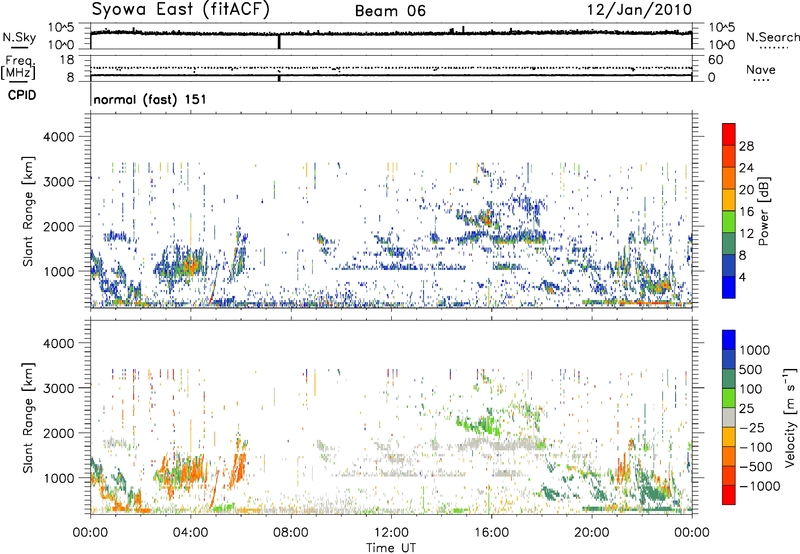Select the orange-red 24–28 dB Power color segment
800x554 pixels.
point(729,157)
